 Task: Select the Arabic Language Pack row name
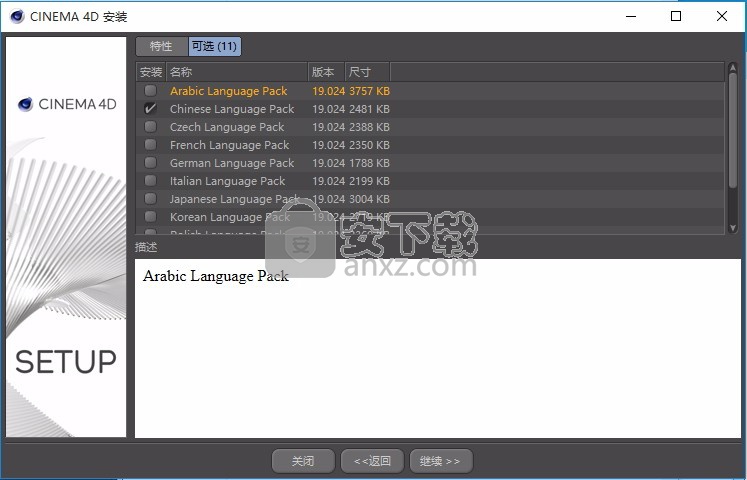229,91
